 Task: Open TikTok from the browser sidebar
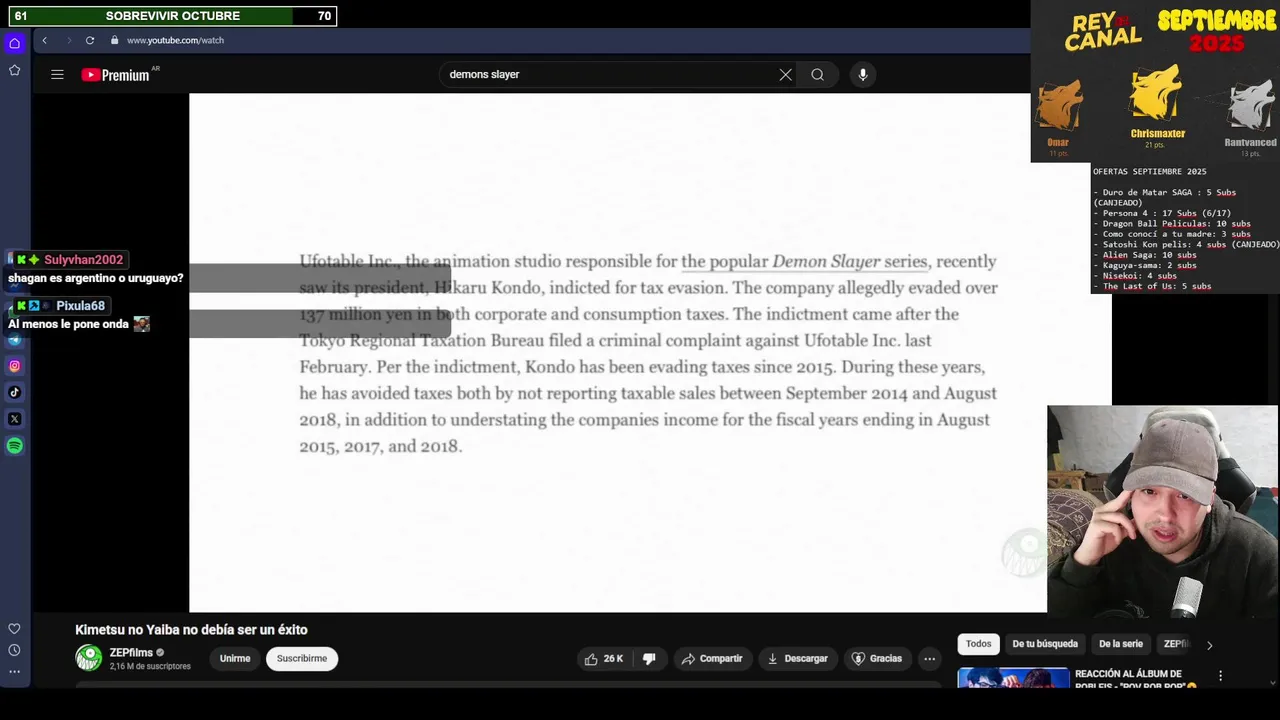click(14, 392)
